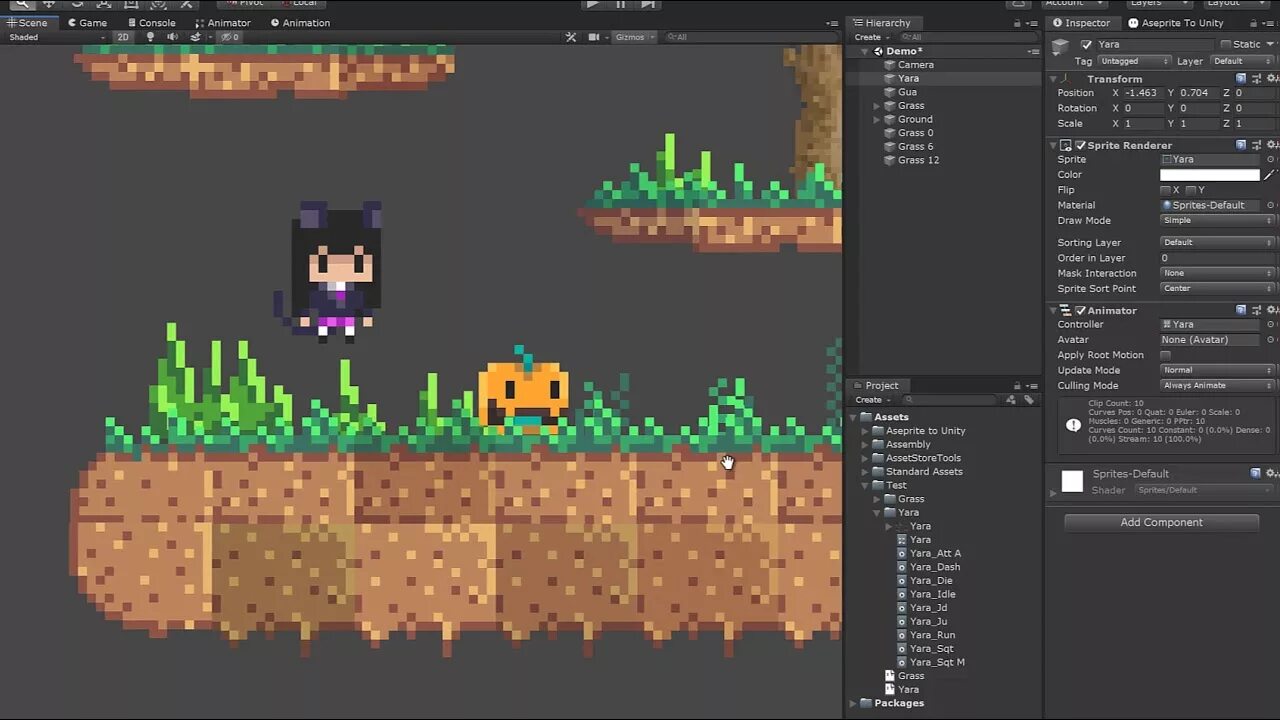Open the Tag dropdown showing Untagged

pos(1134,61)
